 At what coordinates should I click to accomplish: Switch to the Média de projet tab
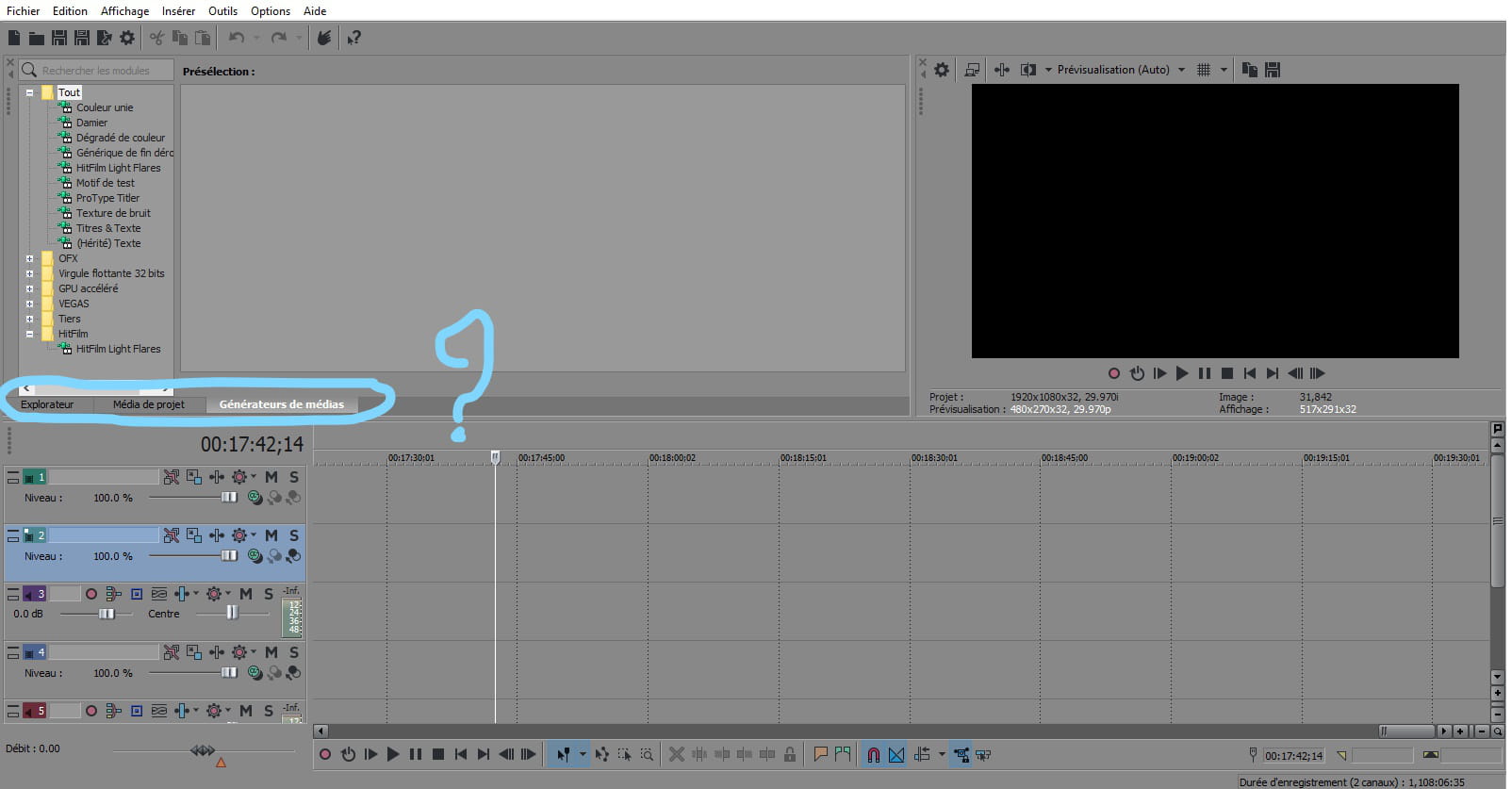click(149, 404)
